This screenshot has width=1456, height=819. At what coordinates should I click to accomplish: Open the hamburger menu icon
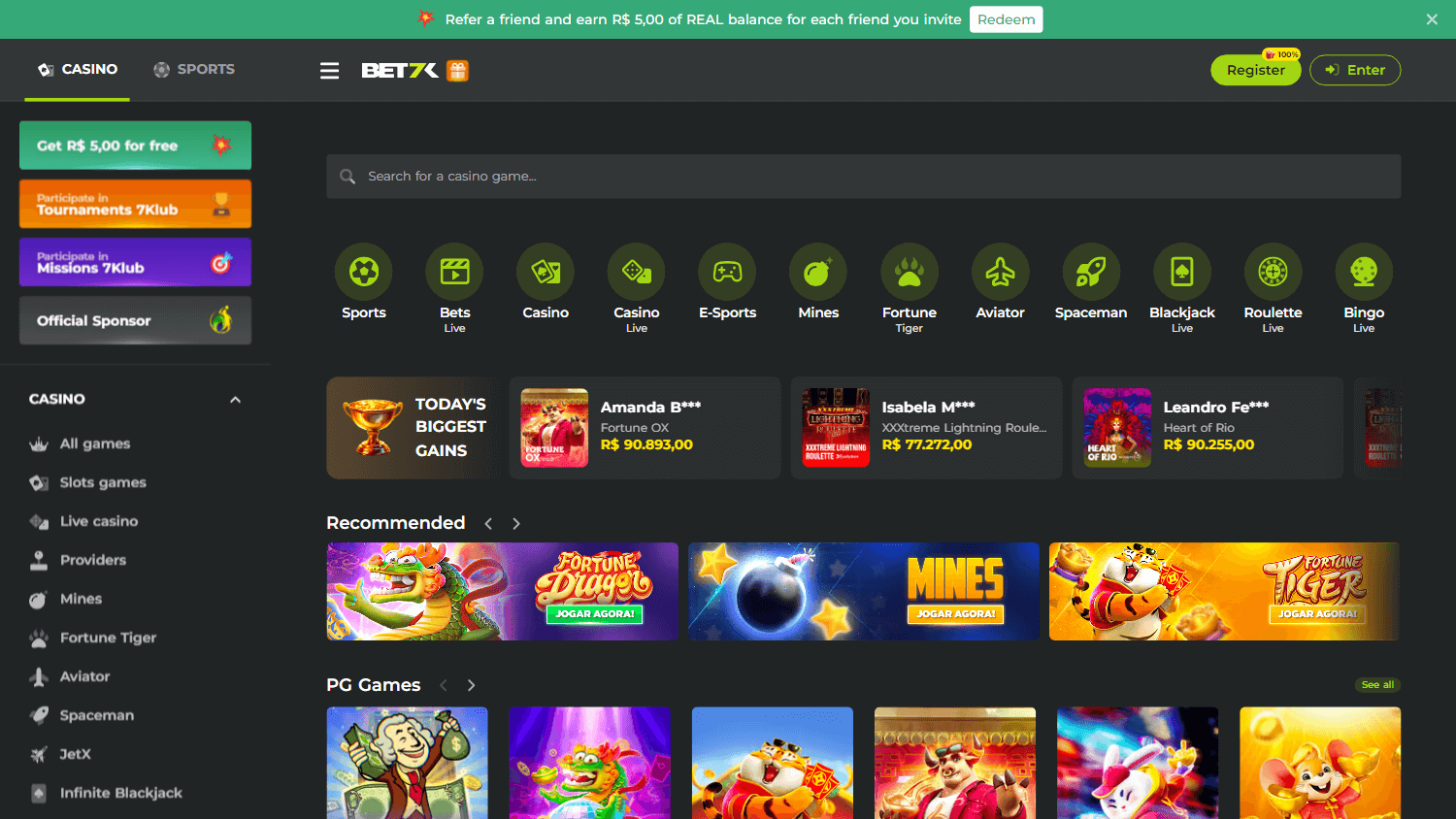(x=330, y=71)
